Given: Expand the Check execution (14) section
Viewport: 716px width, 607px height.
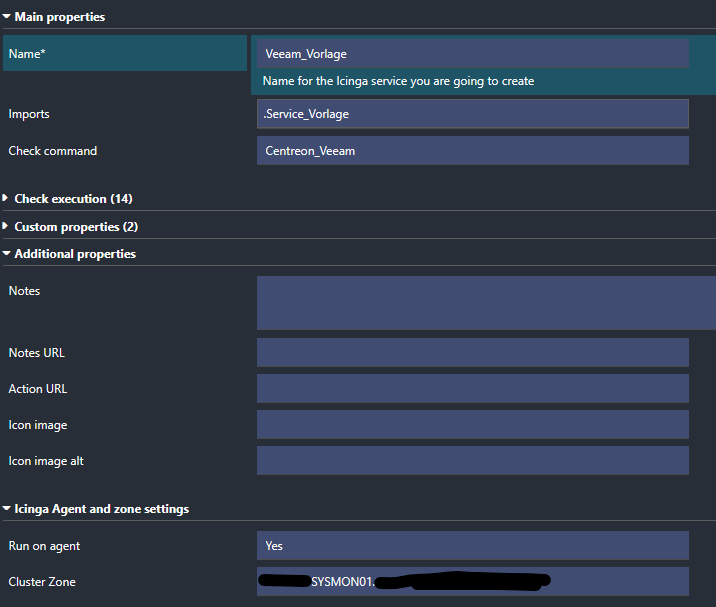Looking at the screenshot, I should coord(73,199).
